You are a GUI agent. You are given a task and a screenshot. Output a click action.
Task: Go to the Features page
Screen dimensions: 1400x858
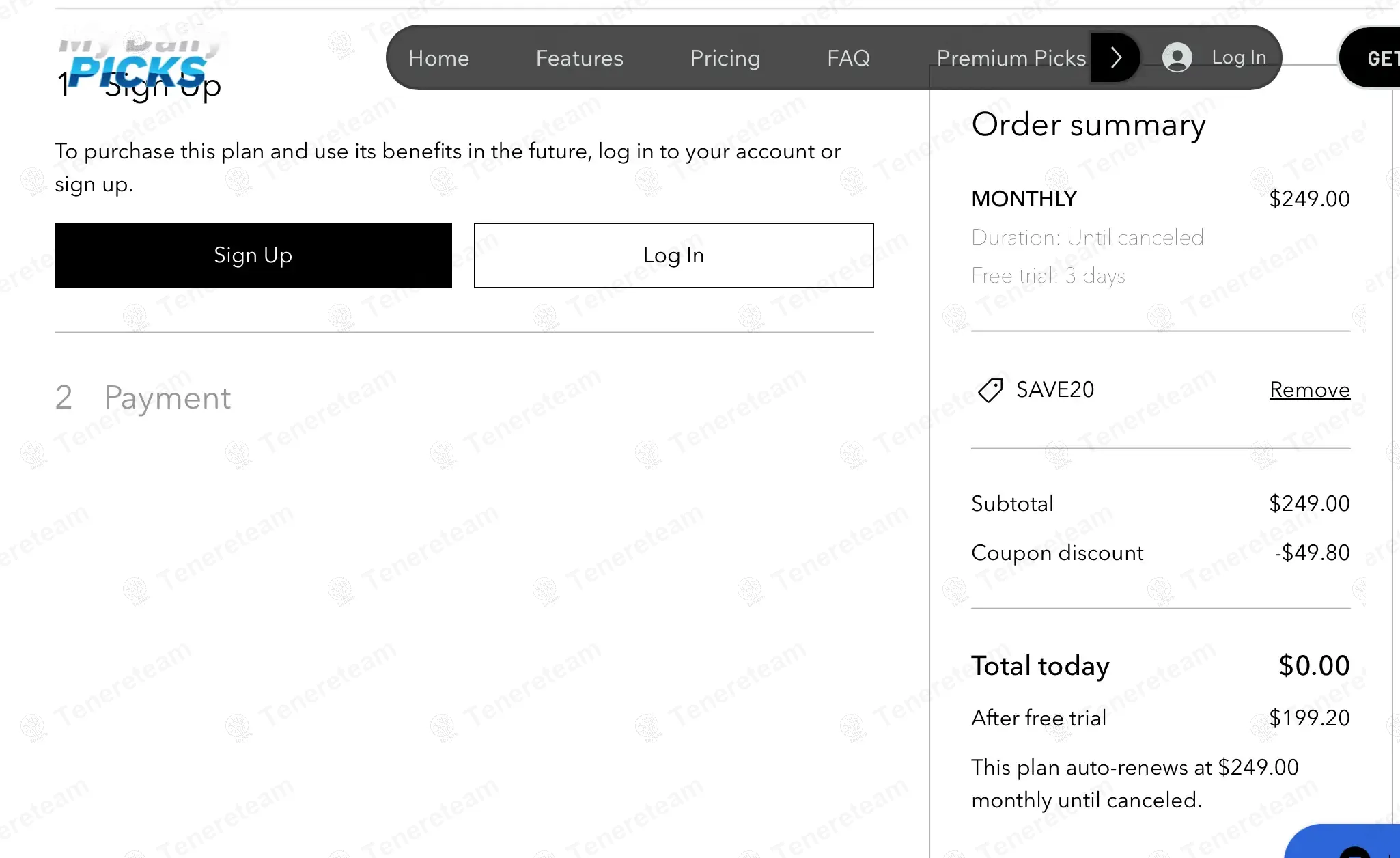[x=579, y=58]
